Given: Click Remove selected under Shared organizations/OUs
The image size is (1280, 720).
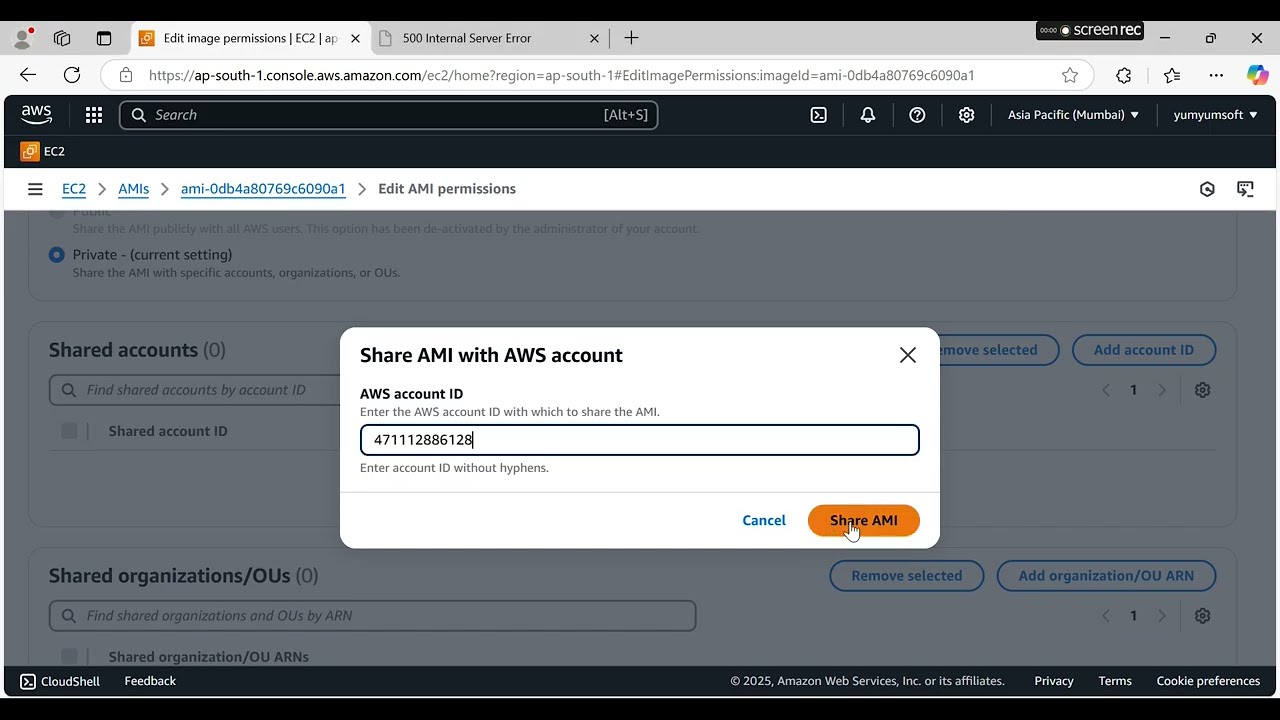Looking at the screenshot, I should pos(907,576).
